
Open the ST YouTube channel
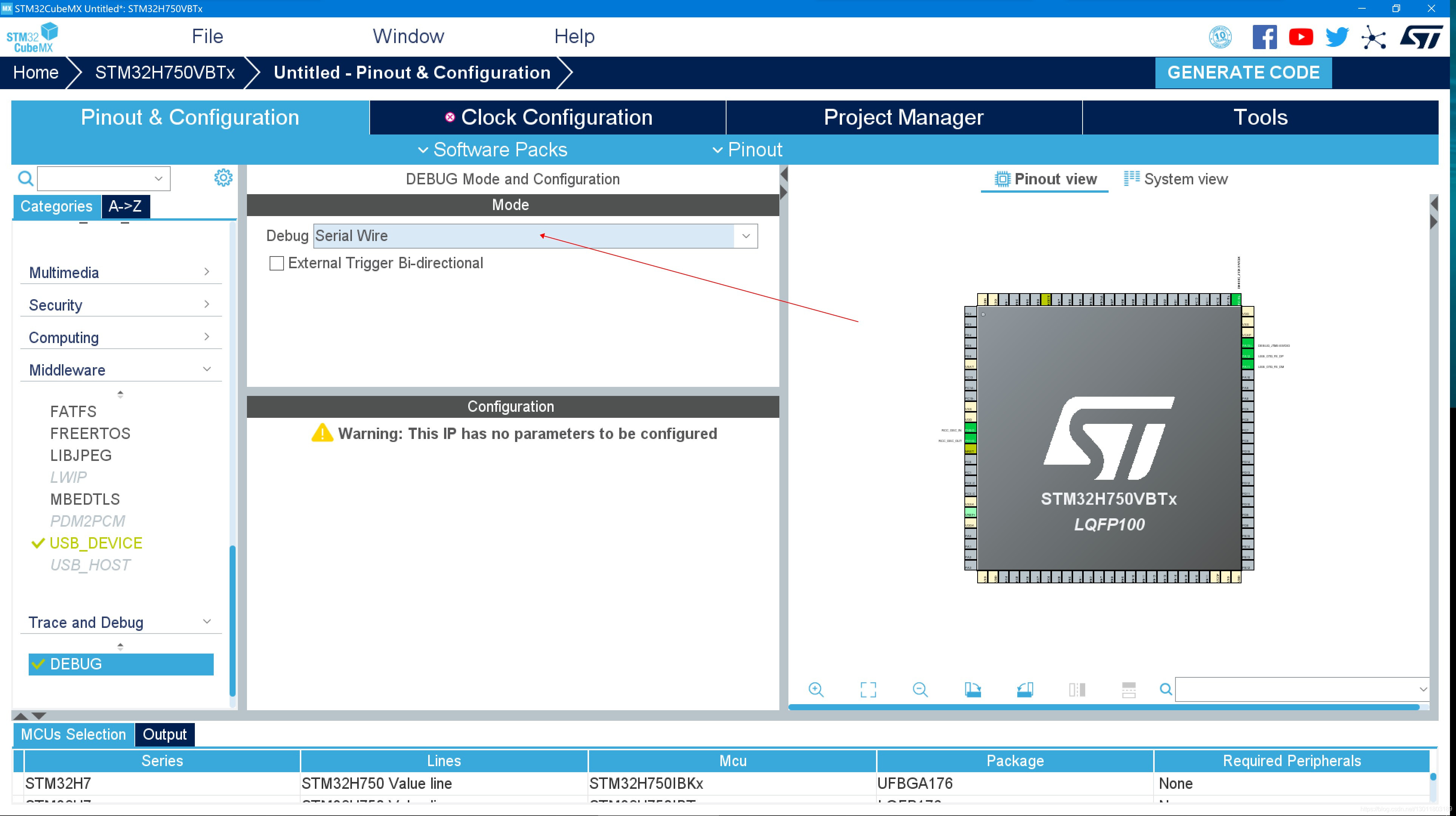(x=1300, y=37)
